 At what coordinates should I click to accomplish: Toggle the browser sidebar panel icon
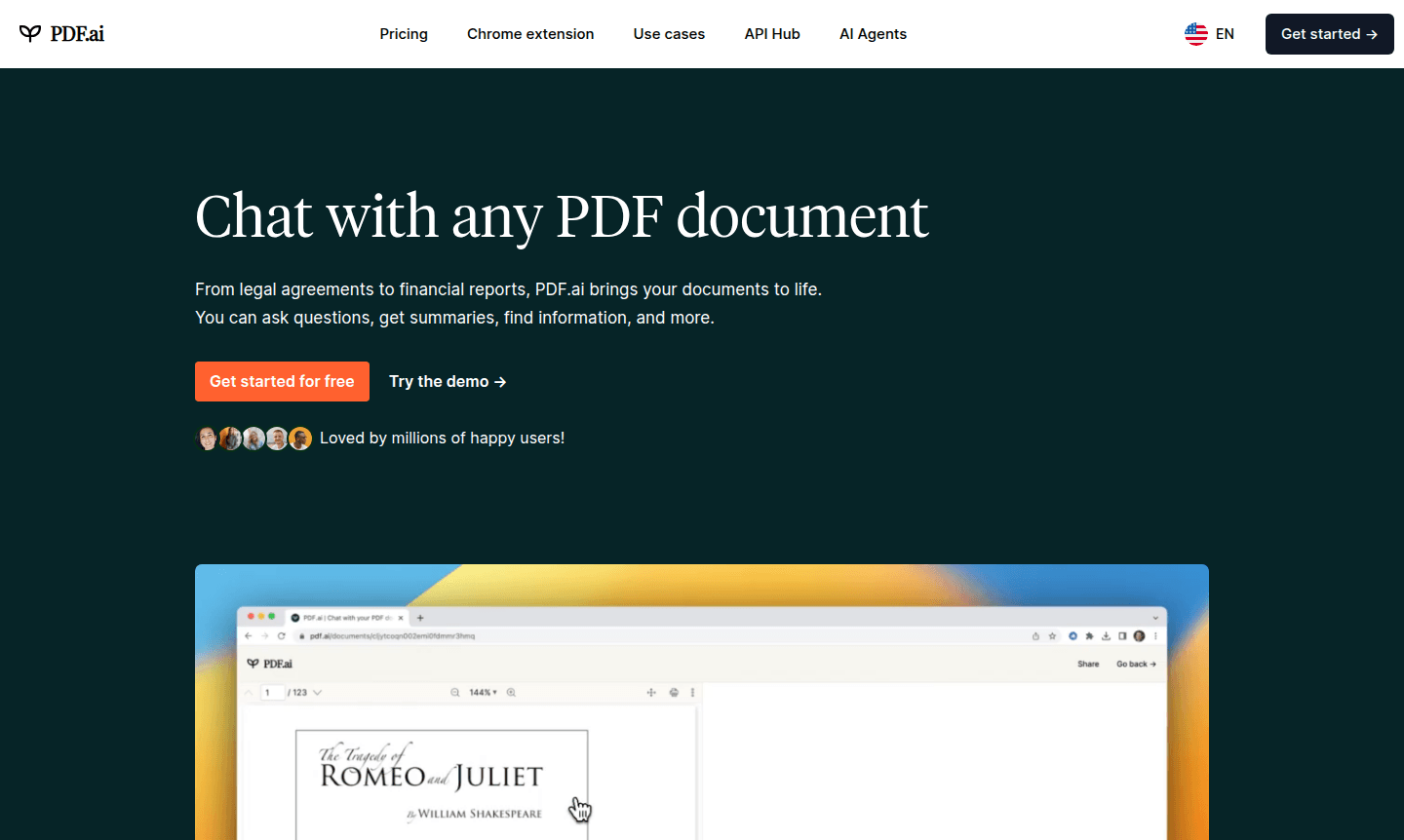tap(1121, 634)
